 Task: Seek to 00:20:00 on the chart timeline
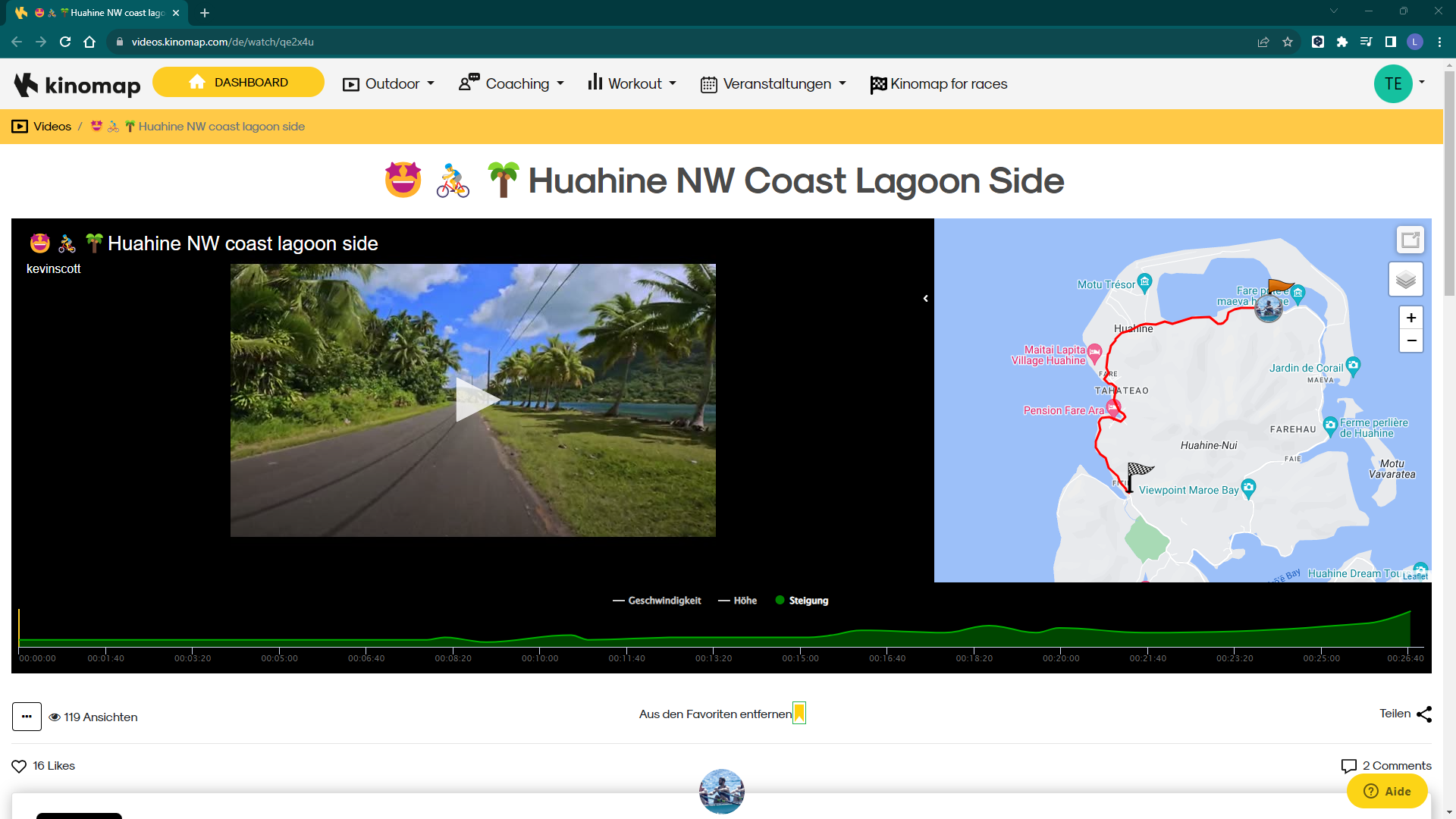pos(1061,658)
